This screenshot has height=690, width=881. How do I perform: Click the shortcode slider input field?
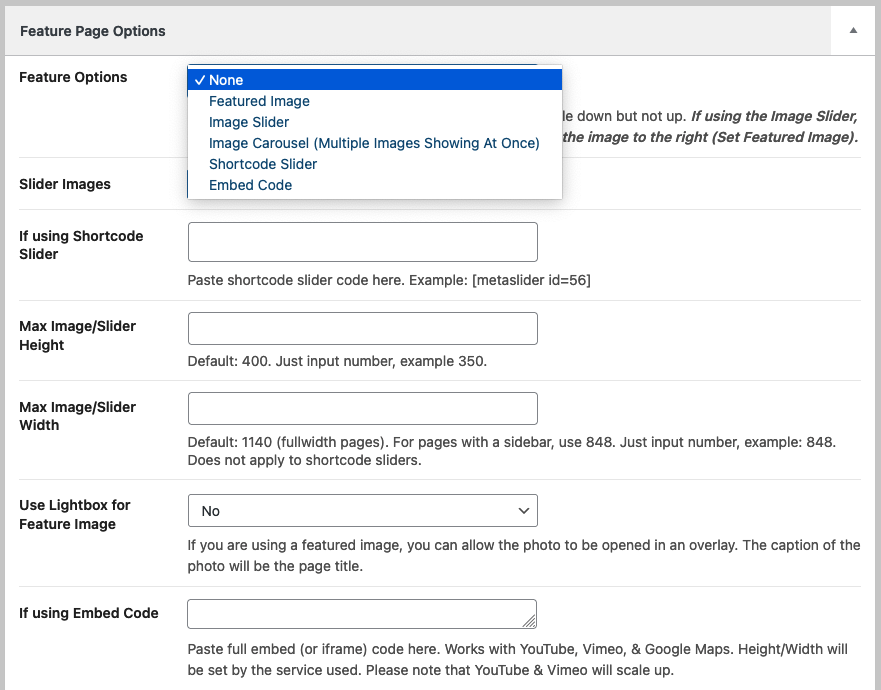362,242
